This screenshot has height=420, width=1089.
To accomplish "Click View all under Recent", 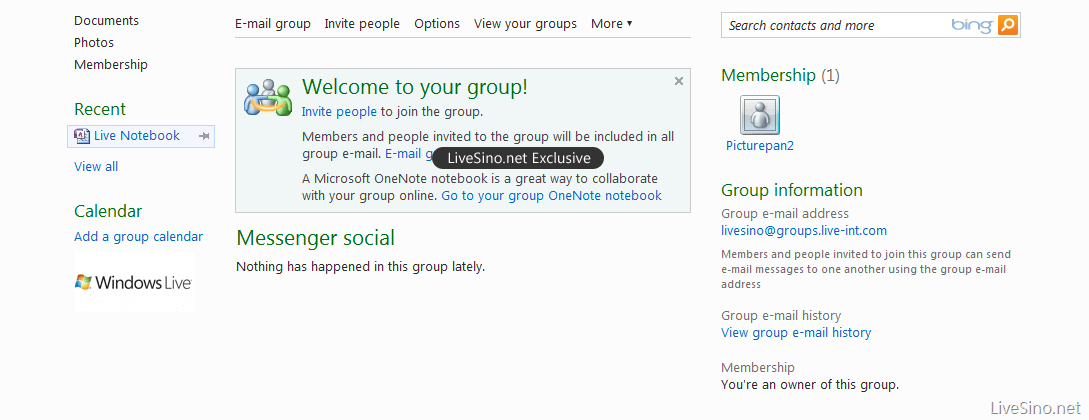I will 96,167.
